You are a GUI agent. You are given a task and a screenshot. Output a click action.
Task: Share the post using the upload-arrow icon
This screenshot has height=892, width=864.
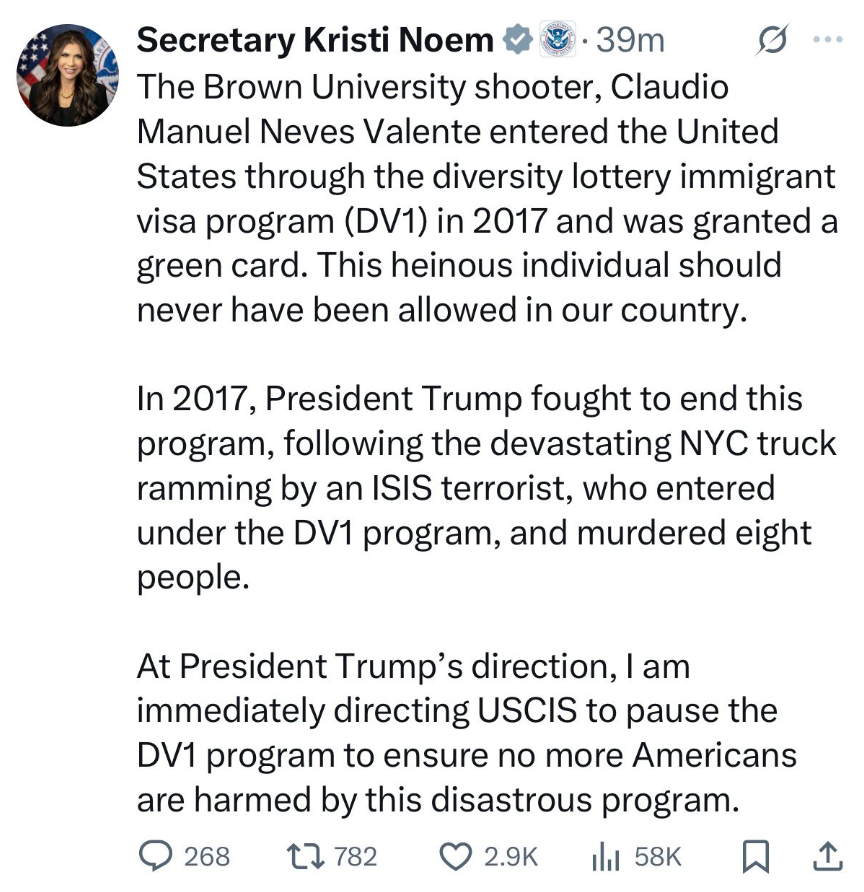pyautogui.click(x=828, y=856)
